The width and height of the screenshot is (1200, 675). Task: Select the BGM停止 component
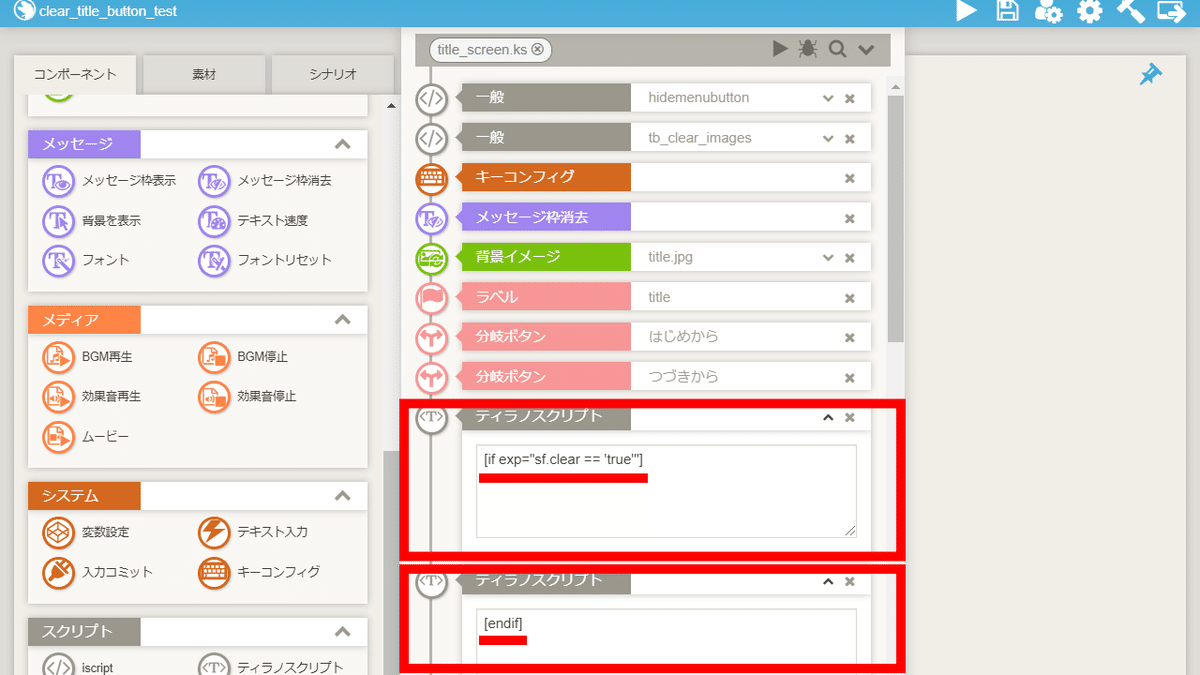click(244, 356)
